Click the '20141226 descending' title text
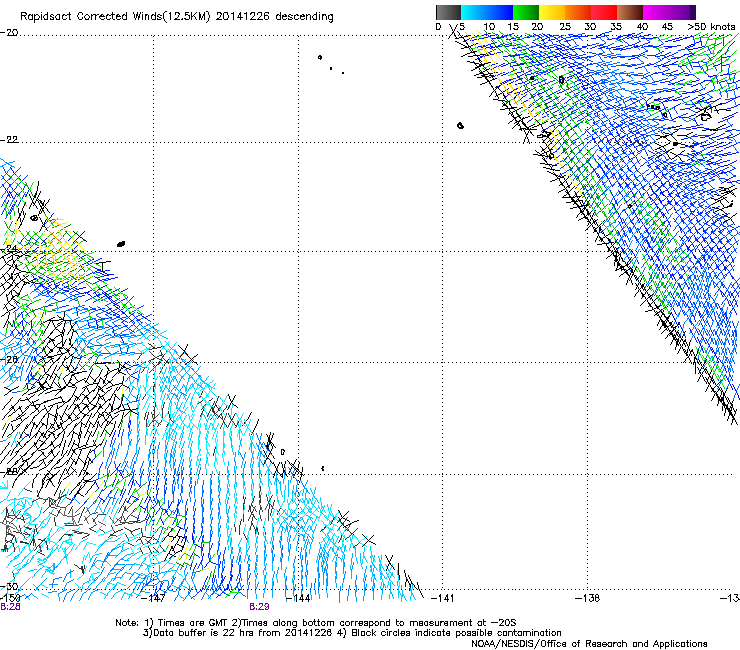 click(x=275, y=17)
